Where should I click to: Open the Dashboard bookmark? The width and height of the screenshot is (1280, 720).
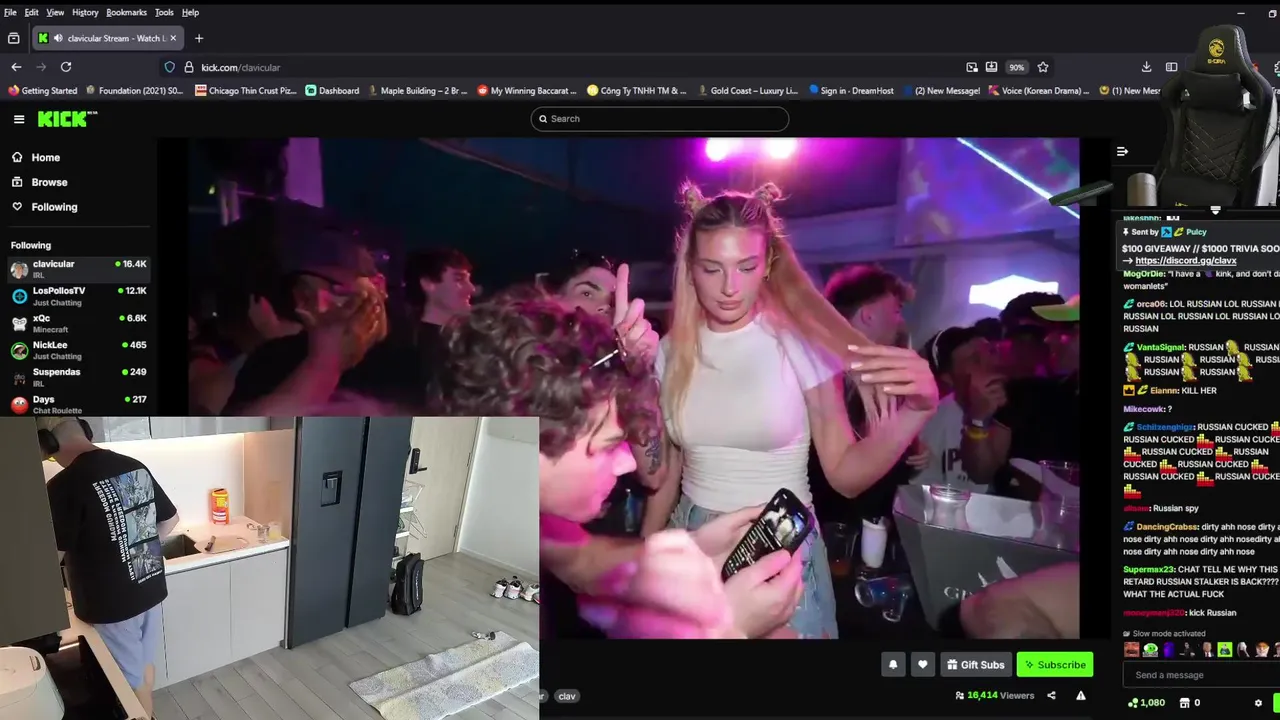332,91
